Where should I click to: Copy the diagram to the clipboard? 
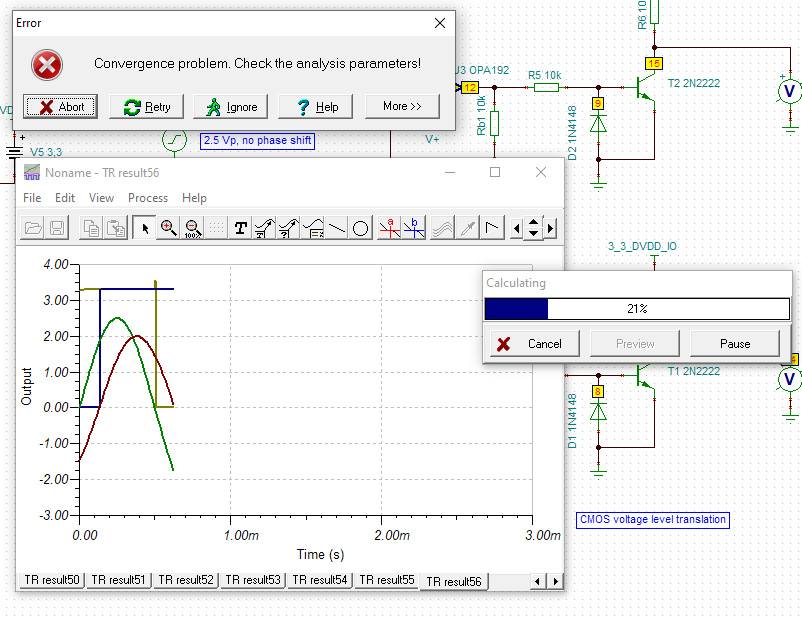[x=94, y=228]
